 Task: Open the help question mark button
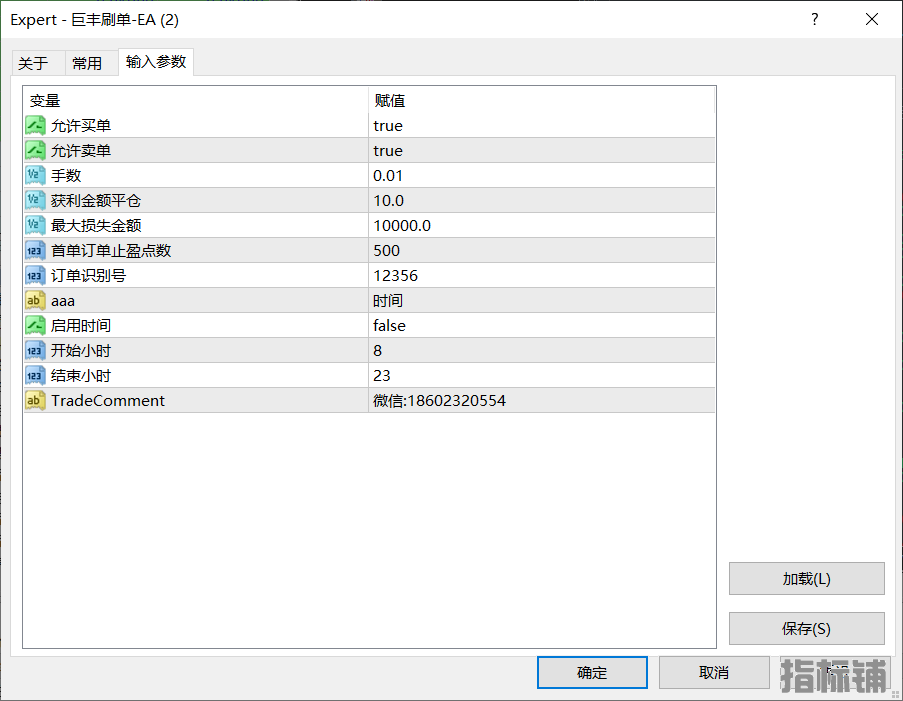(814, 20)
